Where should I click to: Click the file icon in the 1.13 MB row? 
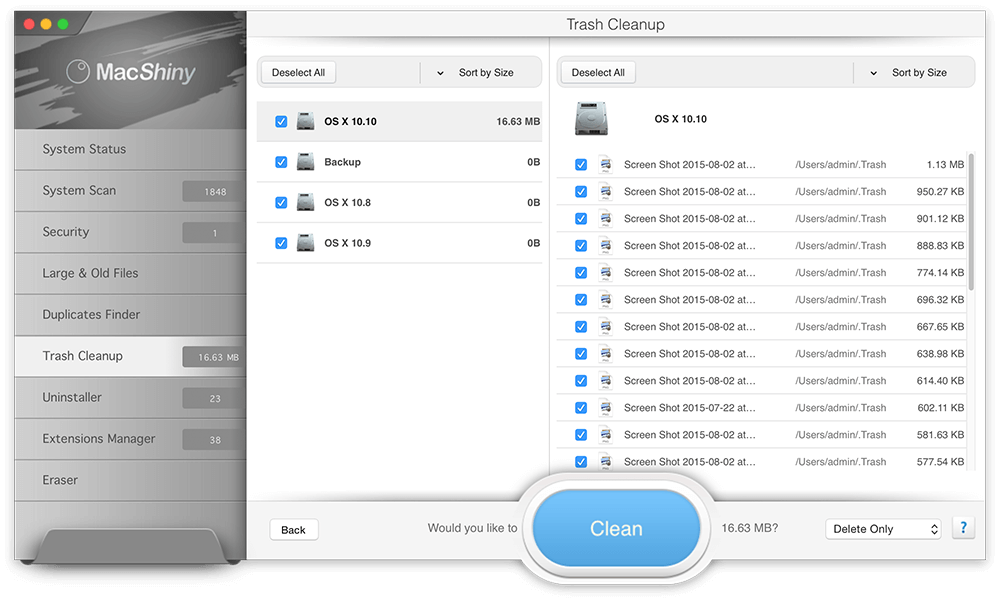(605, 165)
